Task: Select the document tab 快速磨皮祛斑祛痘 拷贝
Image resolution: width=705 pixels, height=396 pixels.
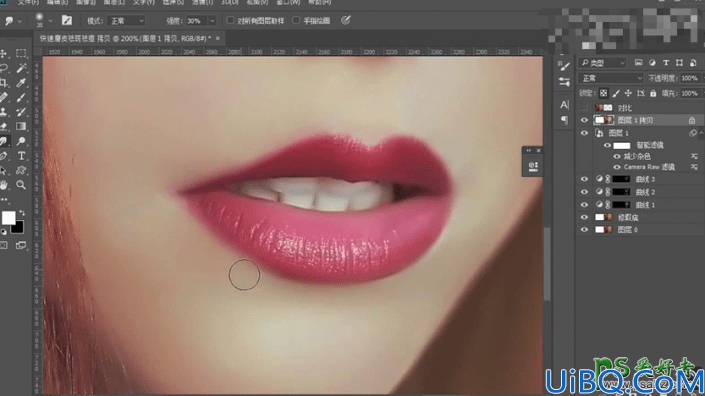Action: click(125, 39)
